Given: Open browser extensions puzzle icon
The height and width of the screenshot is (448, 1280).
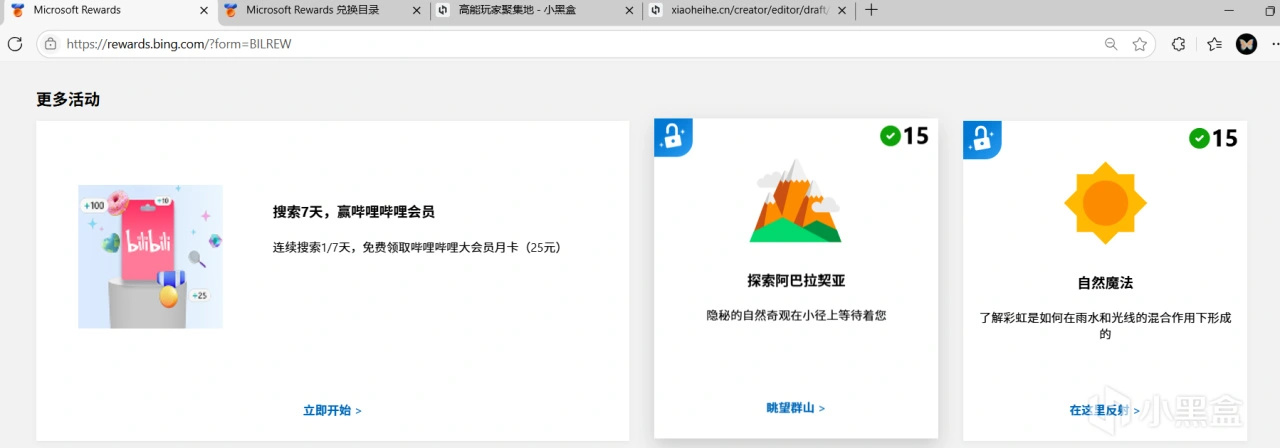Looking at the screenshot, I should click(1179, 44).
